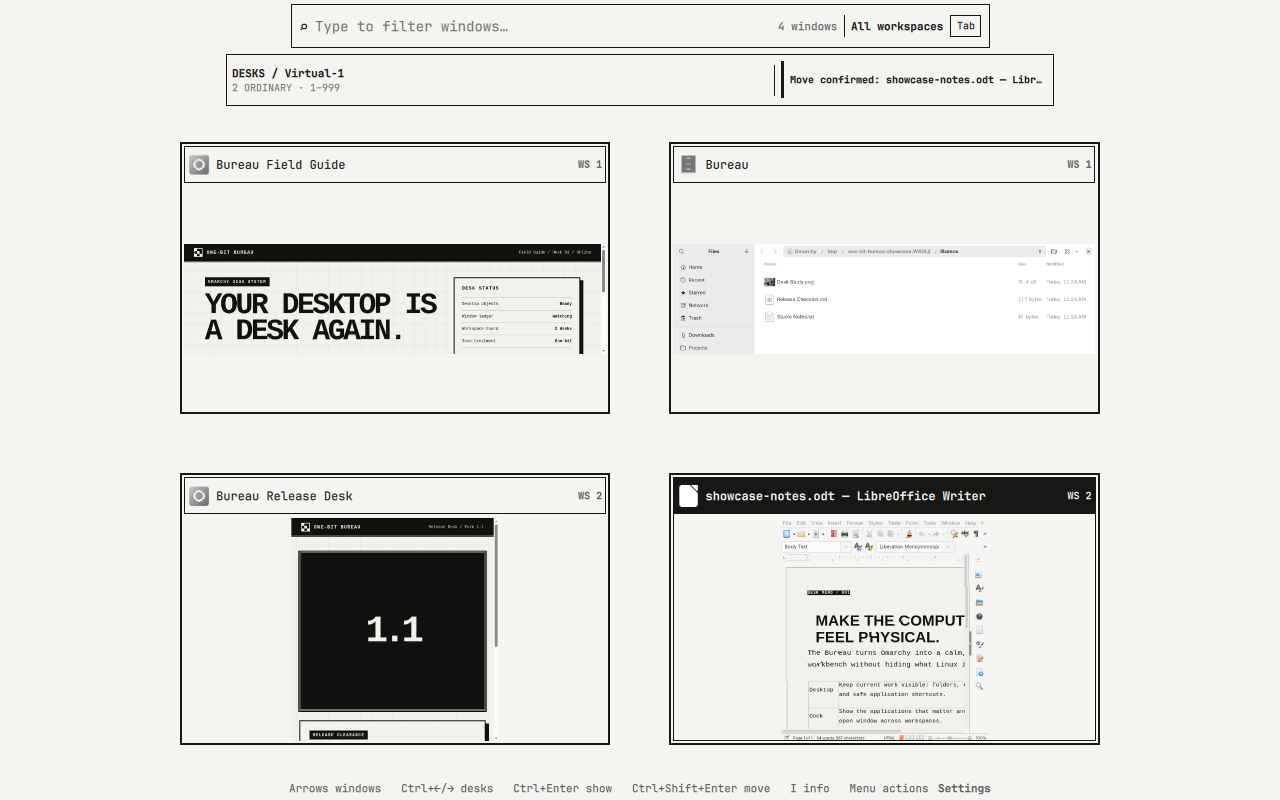This screenshot has height=800, width=1280.
Task: Select the 'Bureau Field Guide' window title
Action: [x=281, y=165]
